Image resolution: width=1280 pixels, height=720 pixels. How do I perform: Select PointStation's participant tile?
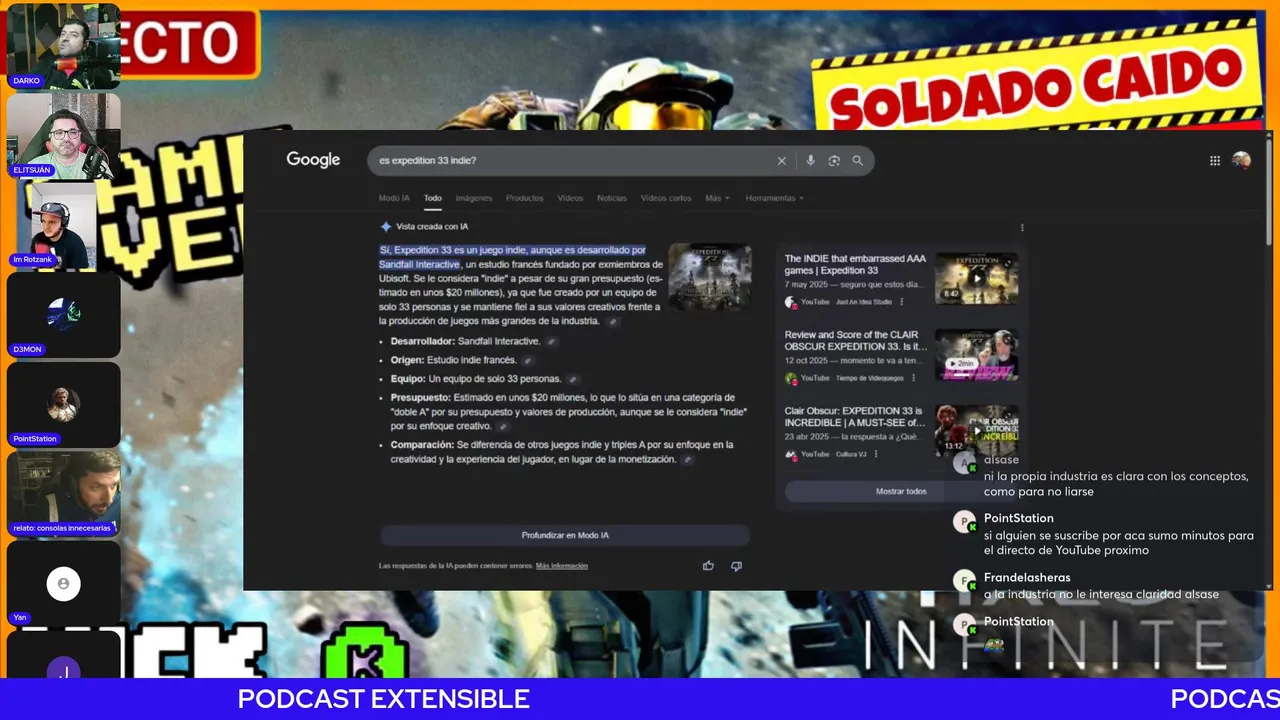[64, 404]
